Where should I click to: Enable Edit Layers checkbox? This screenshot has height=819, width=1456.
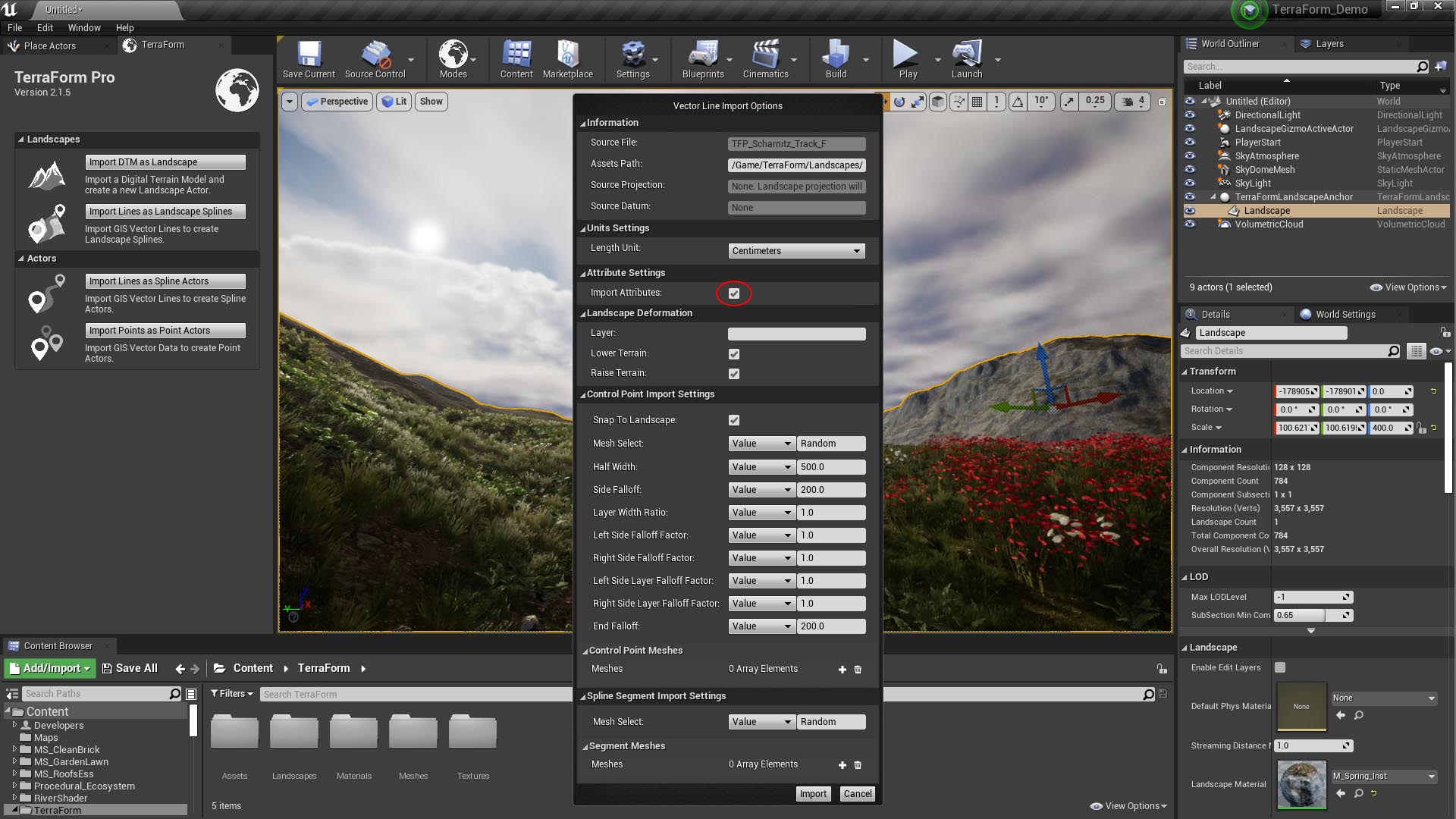1280,667
